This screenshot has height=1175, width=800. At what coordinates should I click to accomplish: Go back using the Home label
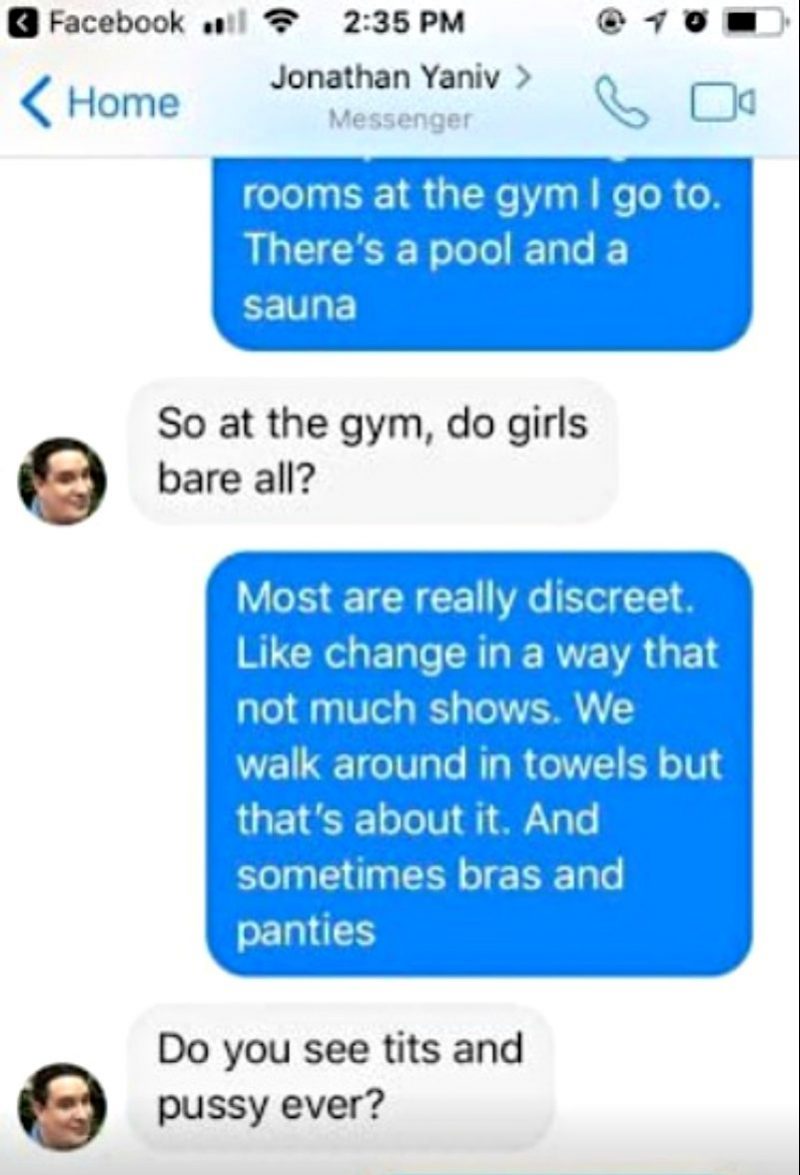coord(124,103)
